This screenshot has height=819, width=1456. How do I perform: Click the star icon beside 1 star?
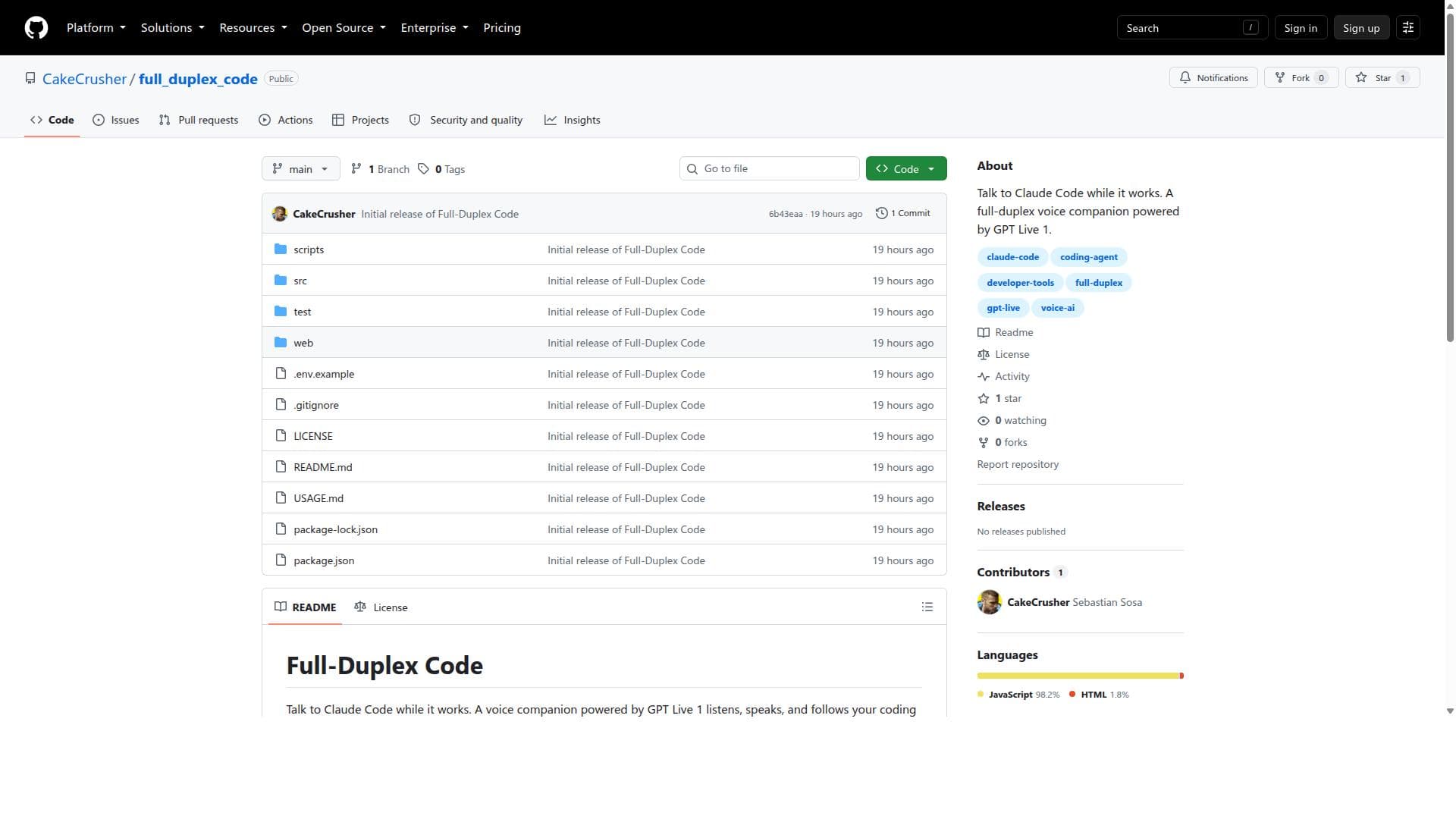click(x=984, y=399)
